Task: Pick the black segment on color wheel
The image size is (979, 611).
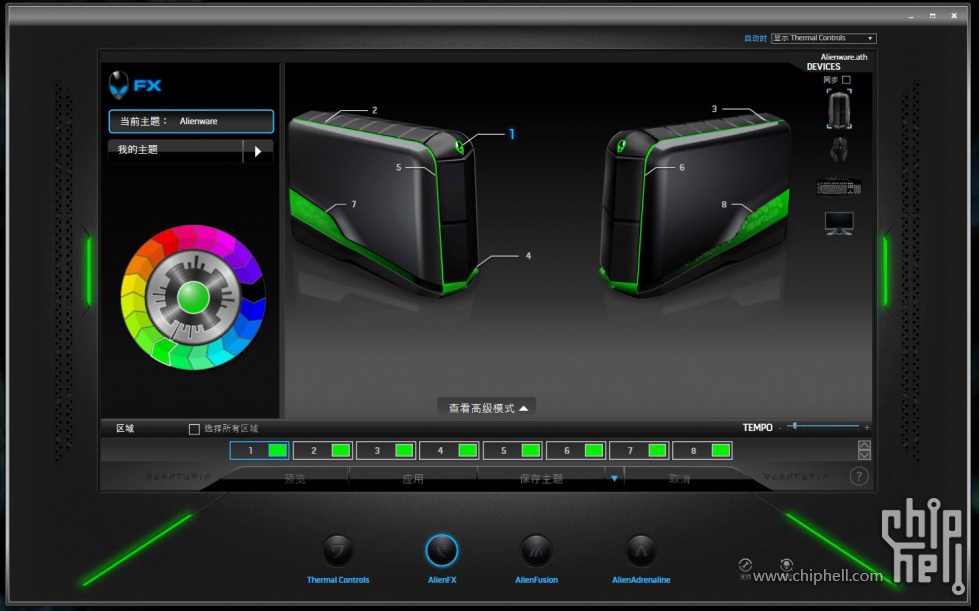Action: tap(253, 290)
